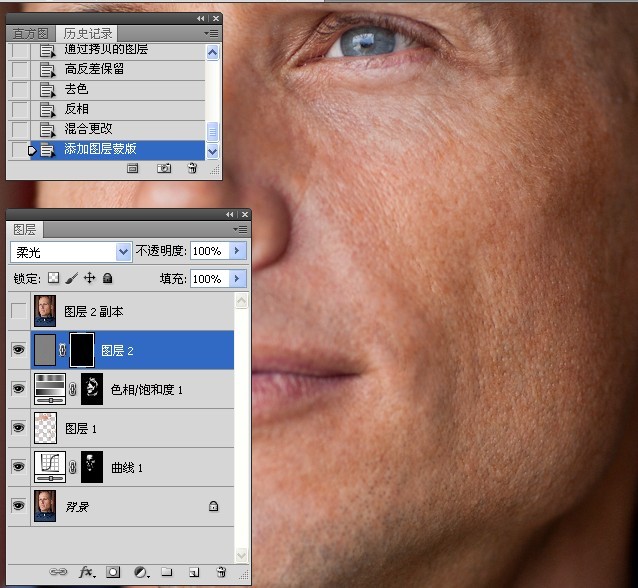Select the 去色 history state
The width and height of the screenshot is (638, 588).
(x=76, y=89)
